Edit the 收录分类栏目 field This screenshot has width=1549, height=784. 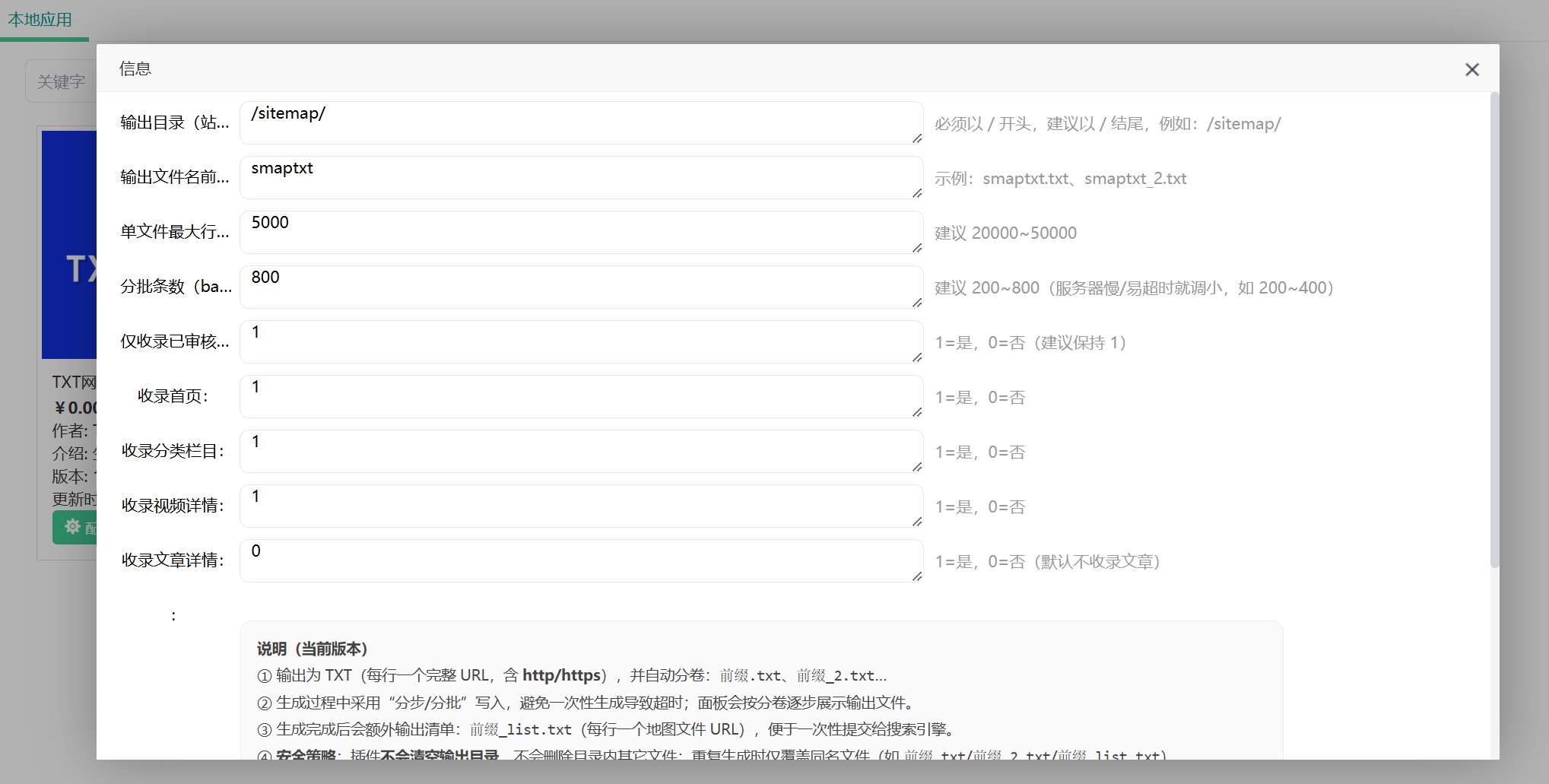(581, 452)
